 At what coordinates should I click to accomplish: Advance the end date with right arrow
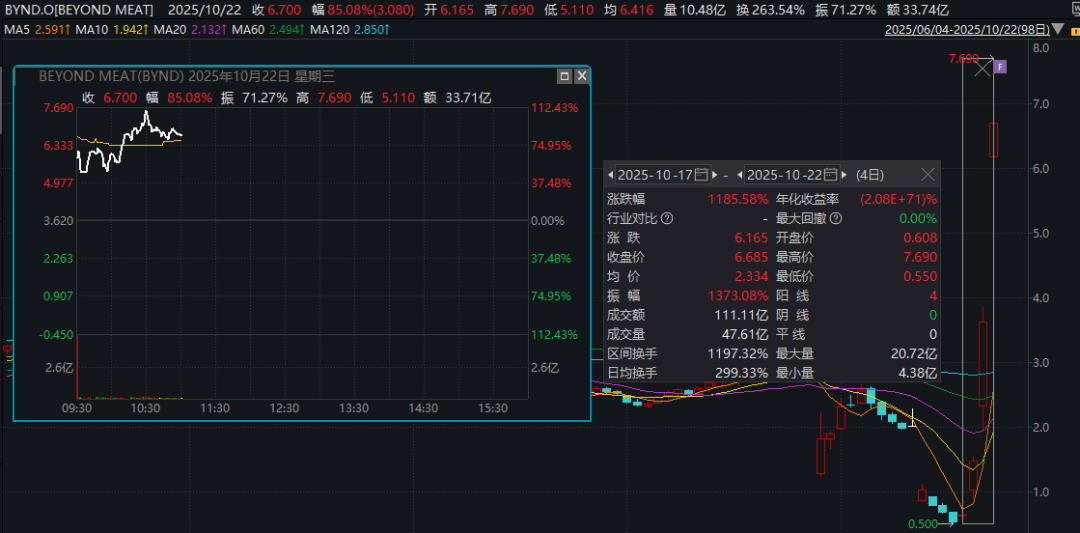click(x=843, y=174)
